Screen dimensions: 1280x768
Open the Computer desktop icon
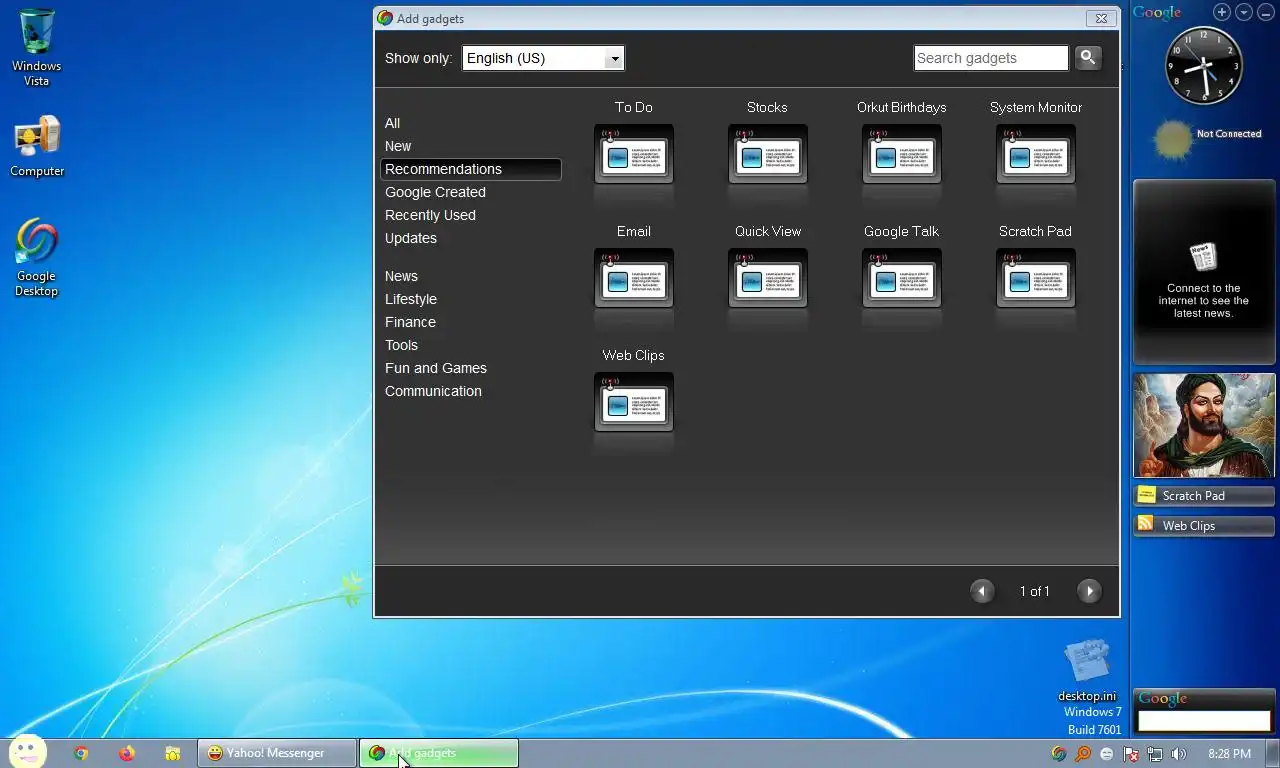(x=37, y=146)
